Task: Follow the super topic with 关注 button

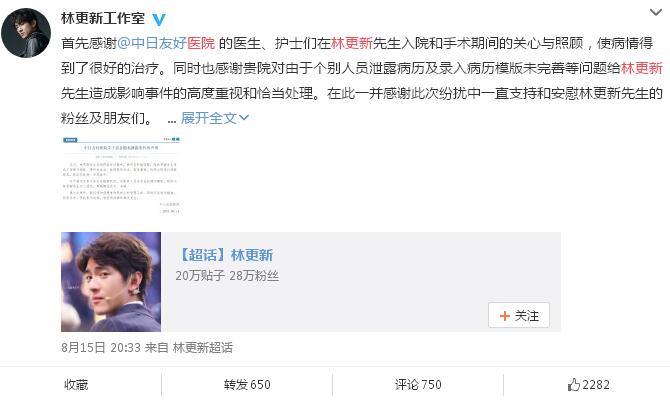Action: point(519,316)
